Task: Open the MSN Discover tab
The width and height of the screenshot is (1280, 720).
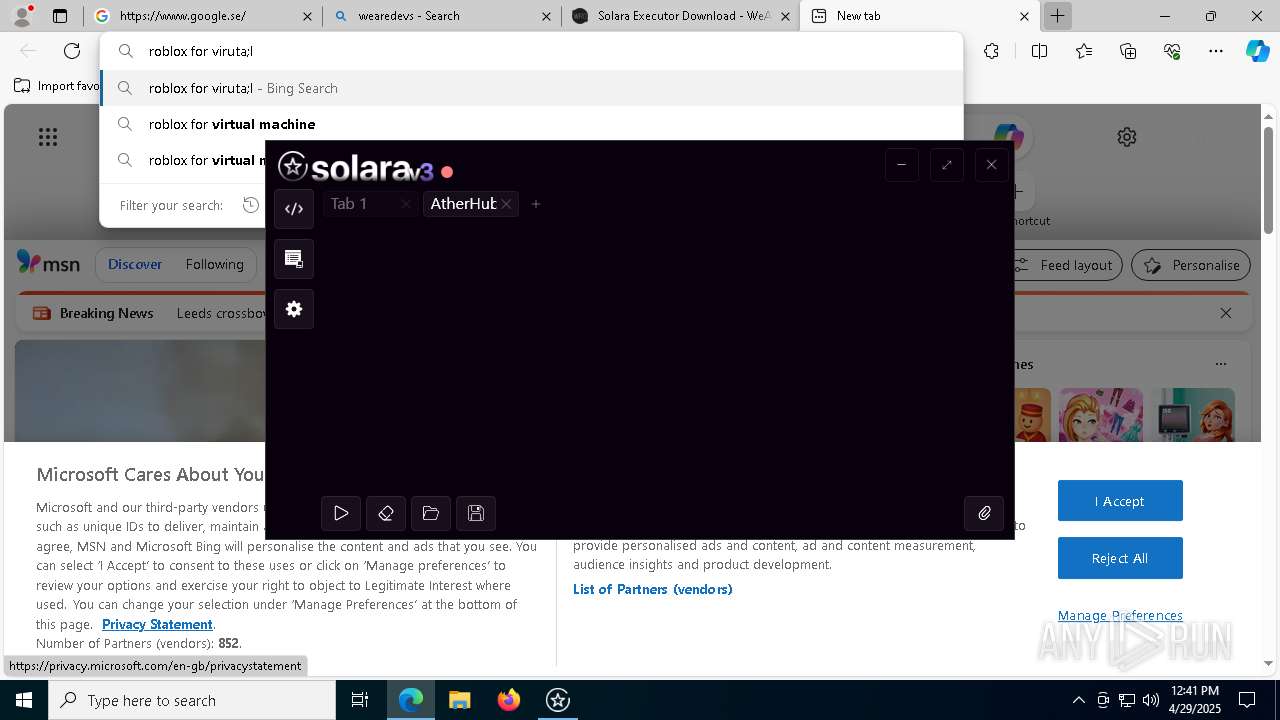Action: click(135, 265)
